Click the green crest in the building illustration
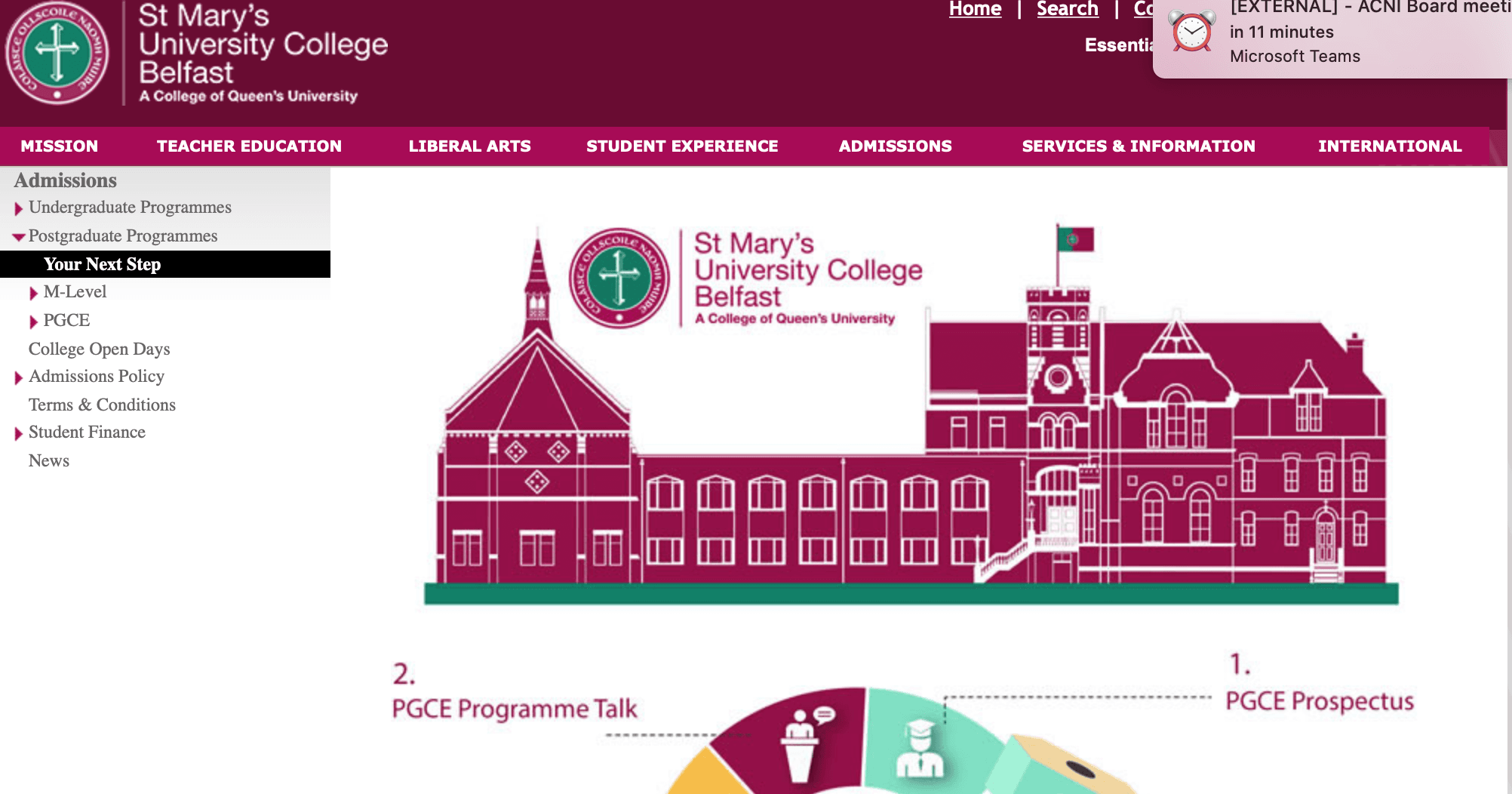 (x=619, y=278)
